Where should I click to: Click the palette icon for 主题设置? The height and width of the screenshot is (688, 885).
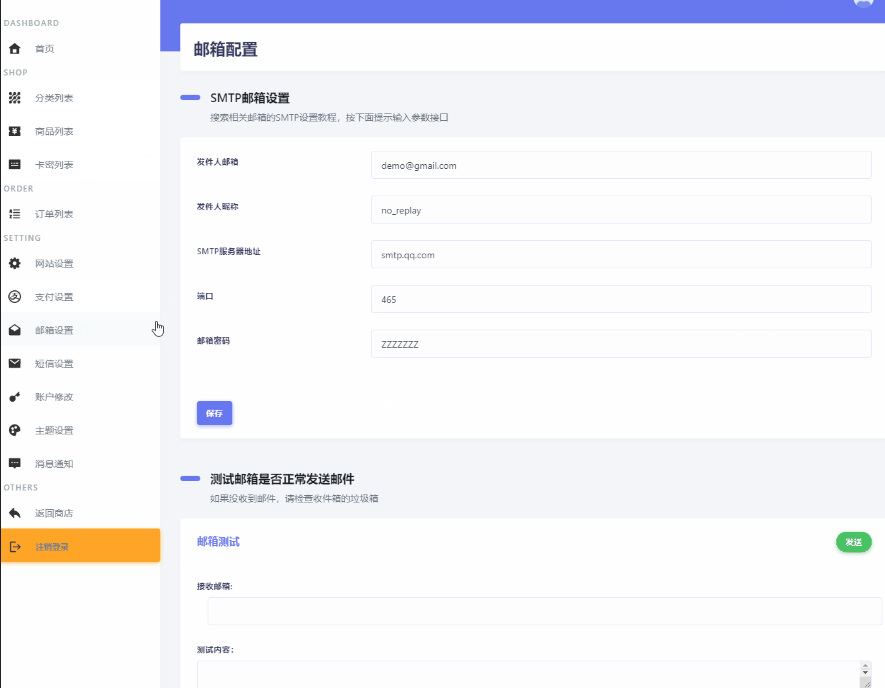pyautogui.click(x=15, y=430)
